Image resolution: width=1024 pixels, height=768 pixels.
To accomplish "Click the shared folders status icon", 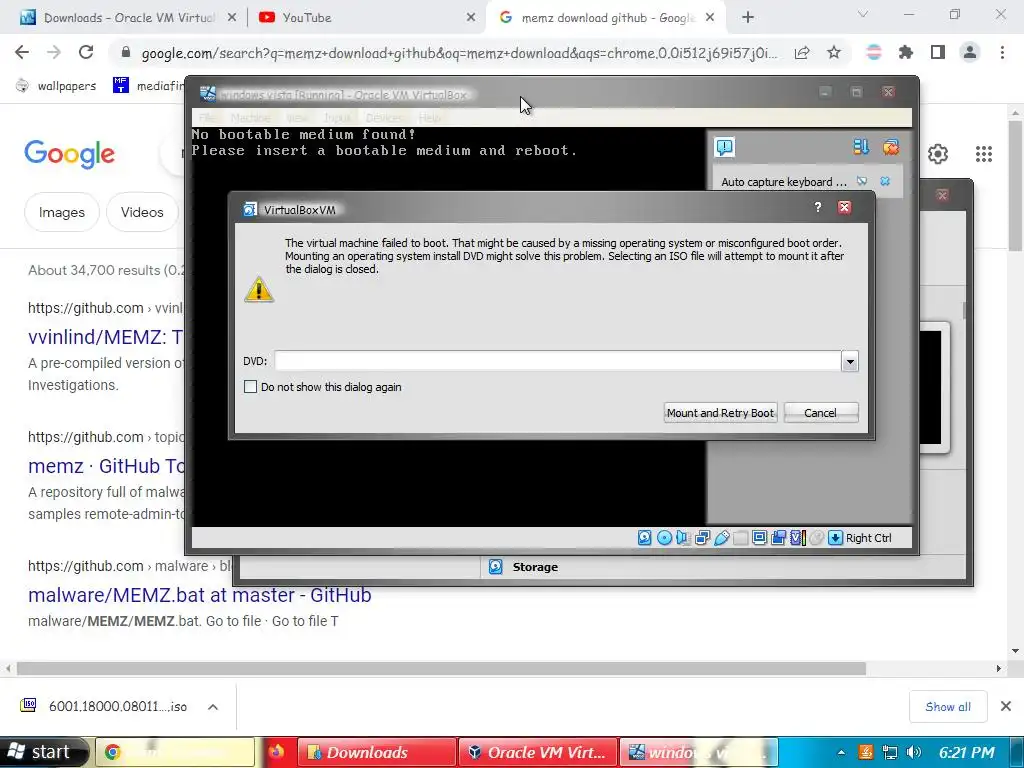I will click(x=741, y=537).
